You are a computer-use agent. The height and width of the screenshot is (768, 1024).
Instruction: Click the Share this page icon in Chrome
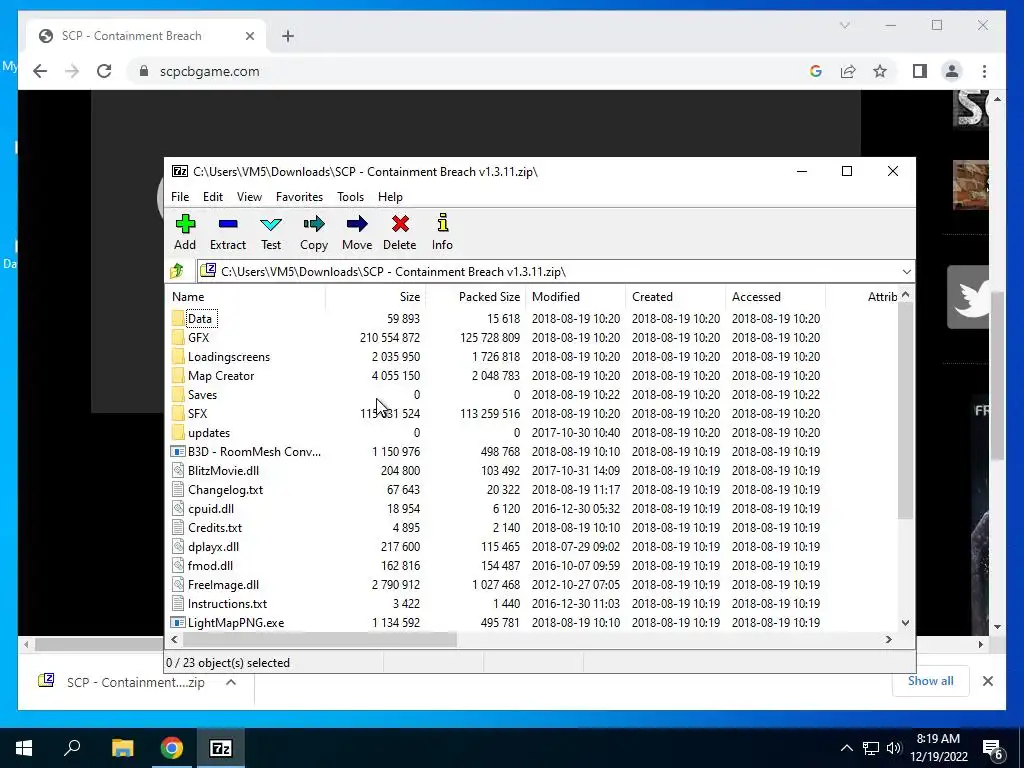[848, 71]
